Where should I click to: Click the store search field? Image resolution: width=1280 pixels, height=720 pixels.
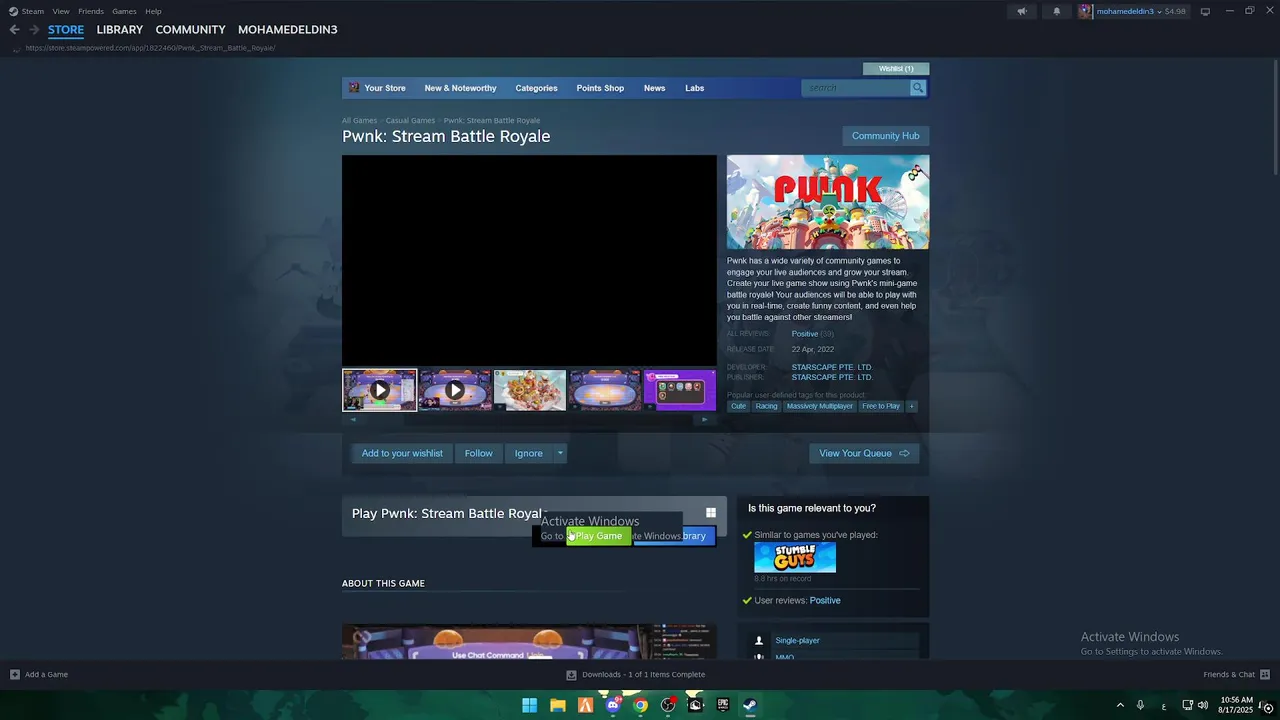[856, 88]
